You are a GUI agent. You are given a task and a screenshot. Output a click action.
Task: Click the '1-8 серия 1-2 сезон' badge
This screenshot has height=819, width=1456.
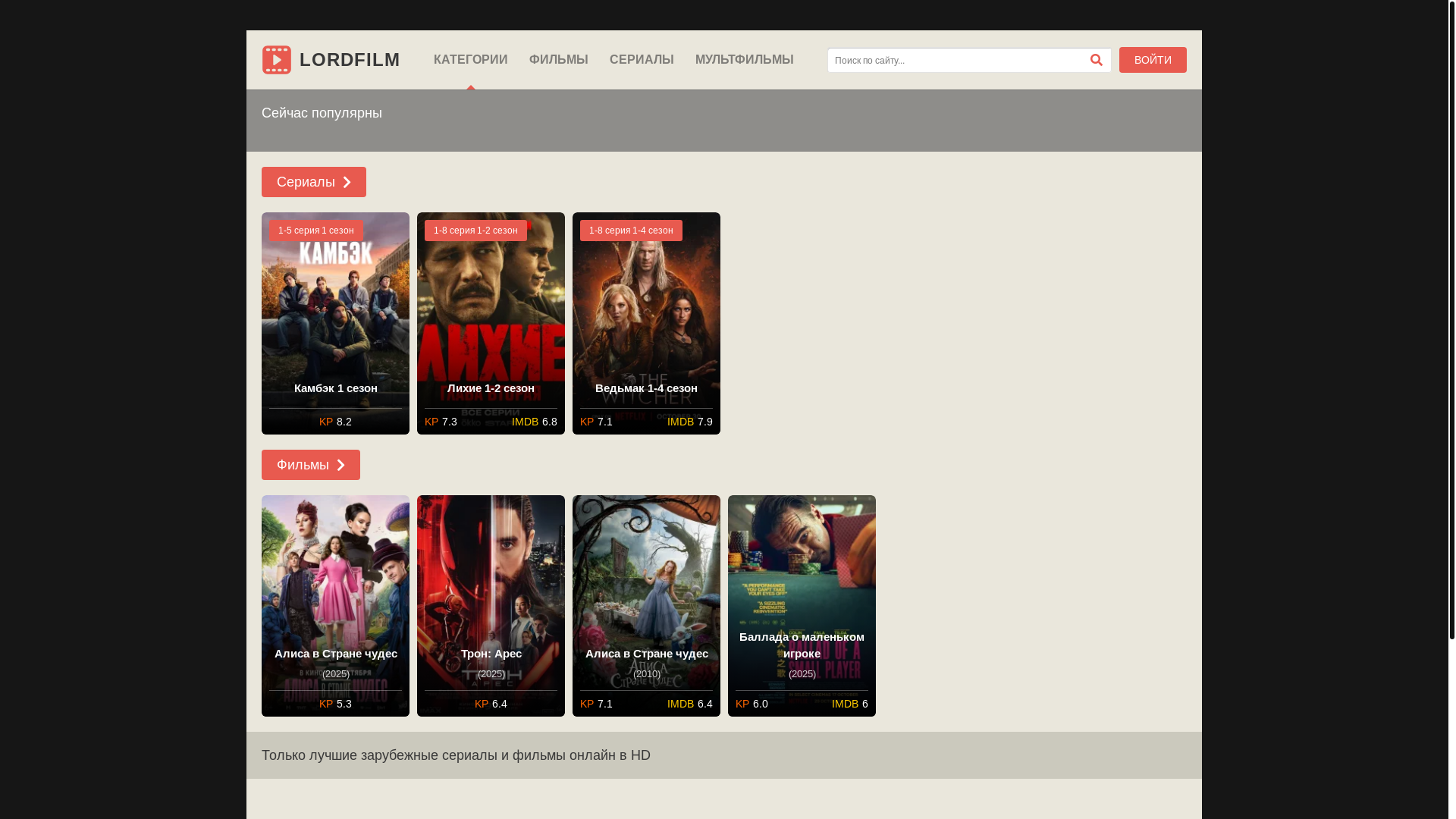pos(475,231)
